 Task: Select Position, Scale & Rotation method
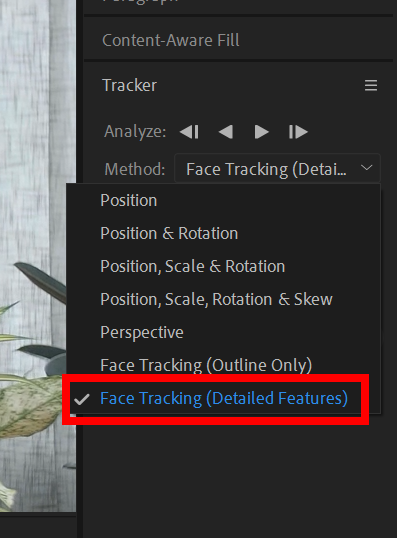[x=223, y=266]
